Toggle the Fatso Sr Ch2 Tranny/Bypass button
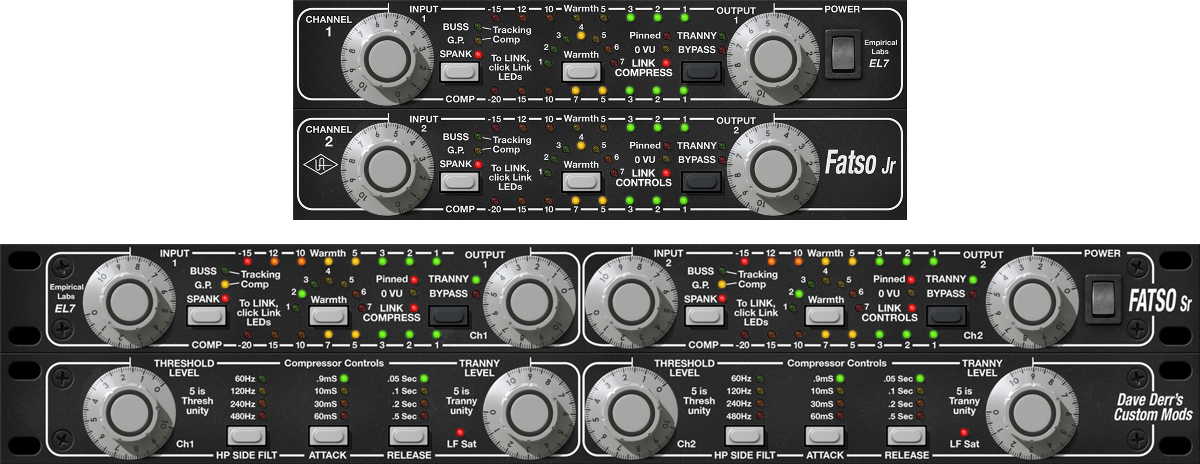This screenshot has width=1200, height=464. point(946,317)
